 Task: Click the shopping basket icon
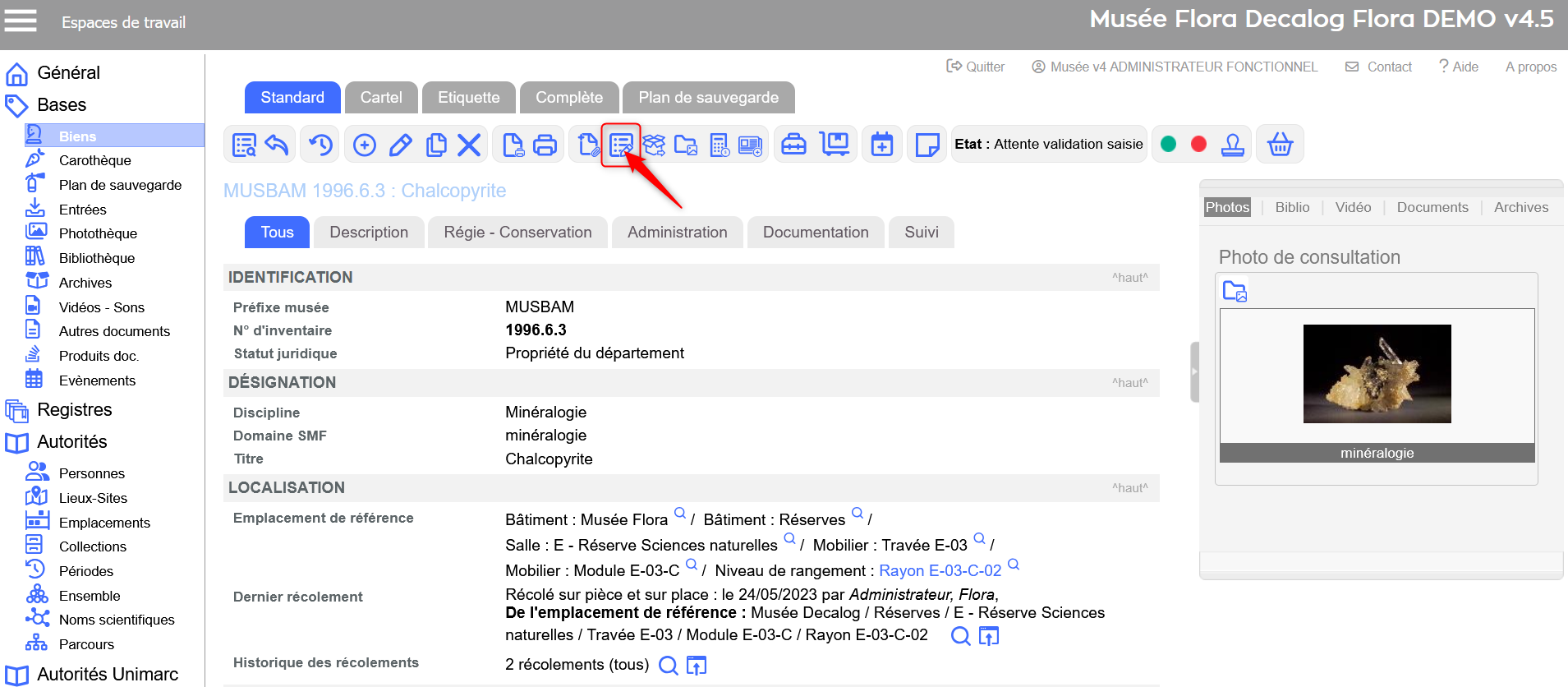click(1280, 145)
